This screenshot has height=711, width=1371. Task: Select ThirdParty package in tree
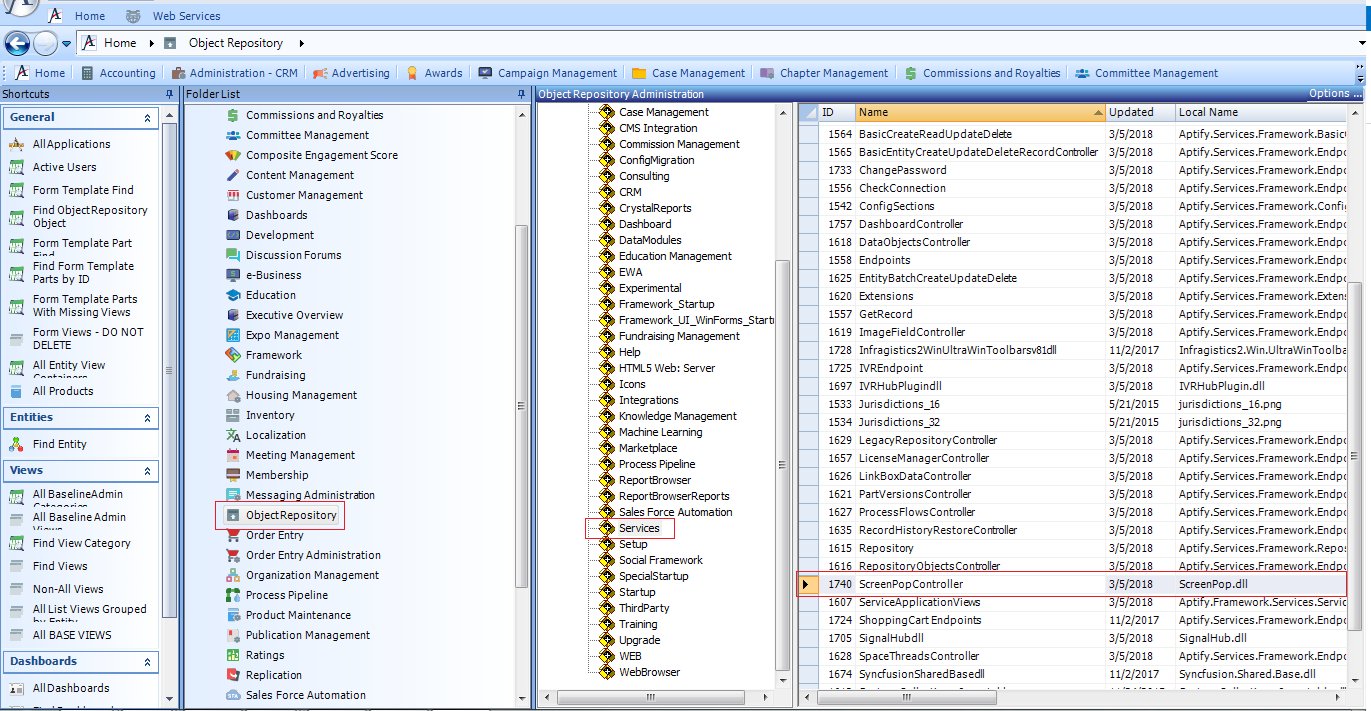644,608
